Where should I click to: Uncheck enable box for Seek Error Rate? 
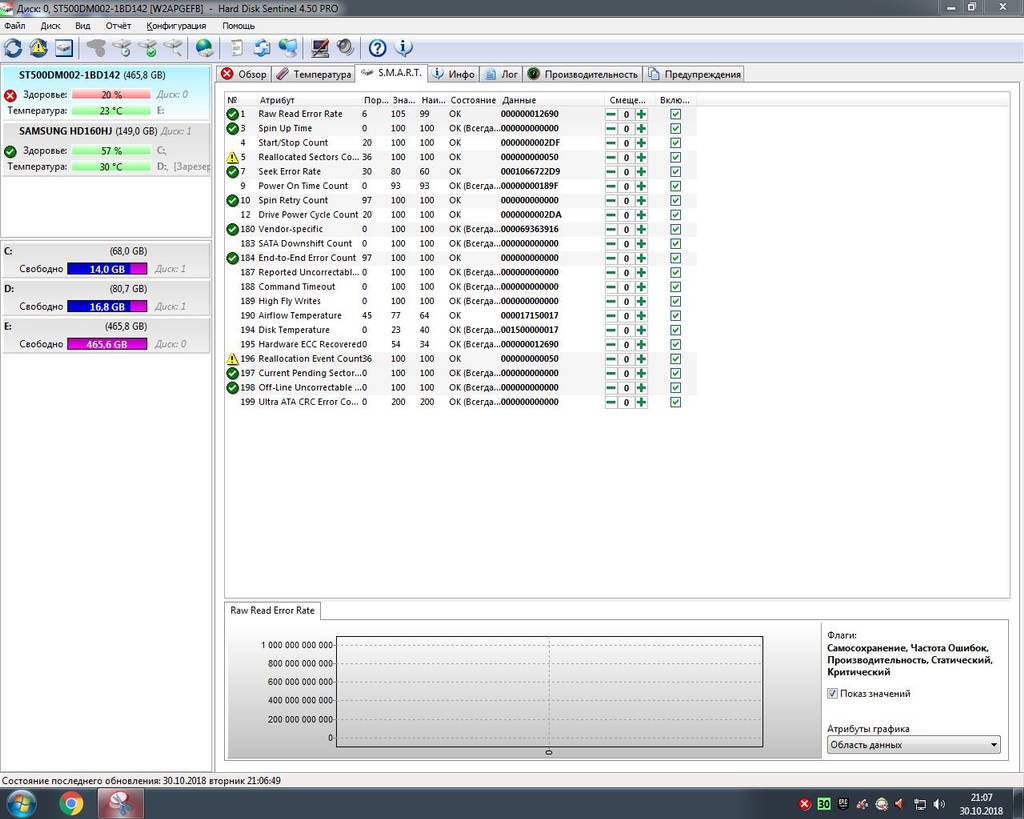[675, 172]
